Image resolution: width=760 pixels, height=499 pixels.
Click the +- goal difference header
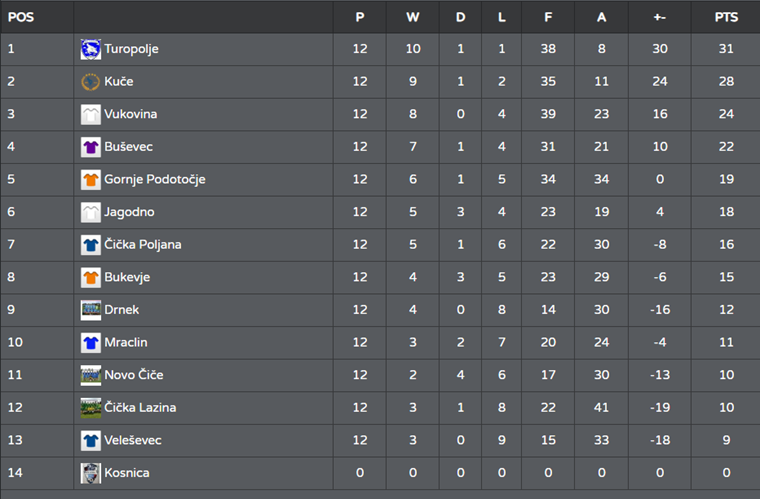coord(660,17)
